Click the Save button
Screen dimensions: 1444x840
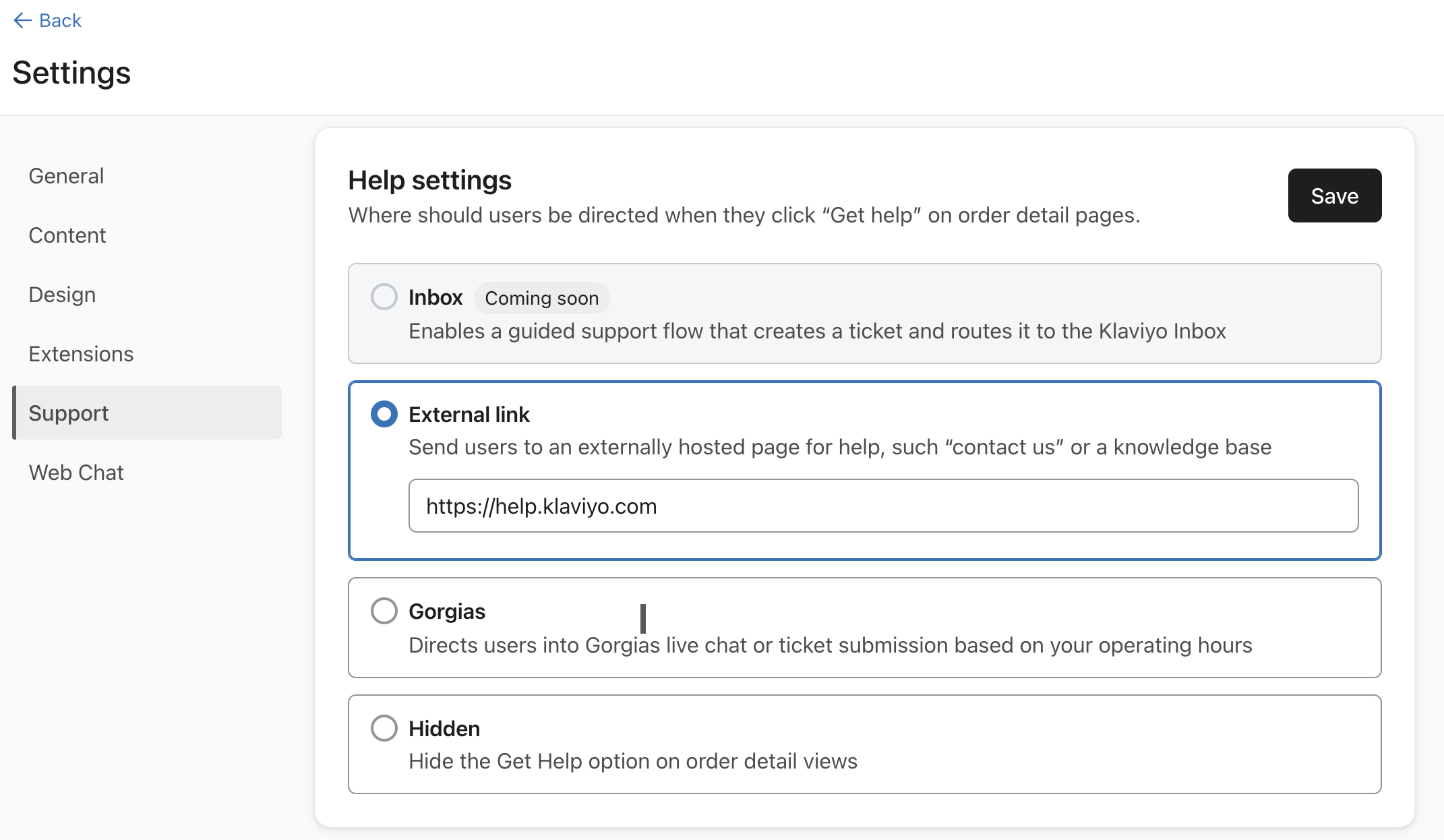(x=1335, y=195)
